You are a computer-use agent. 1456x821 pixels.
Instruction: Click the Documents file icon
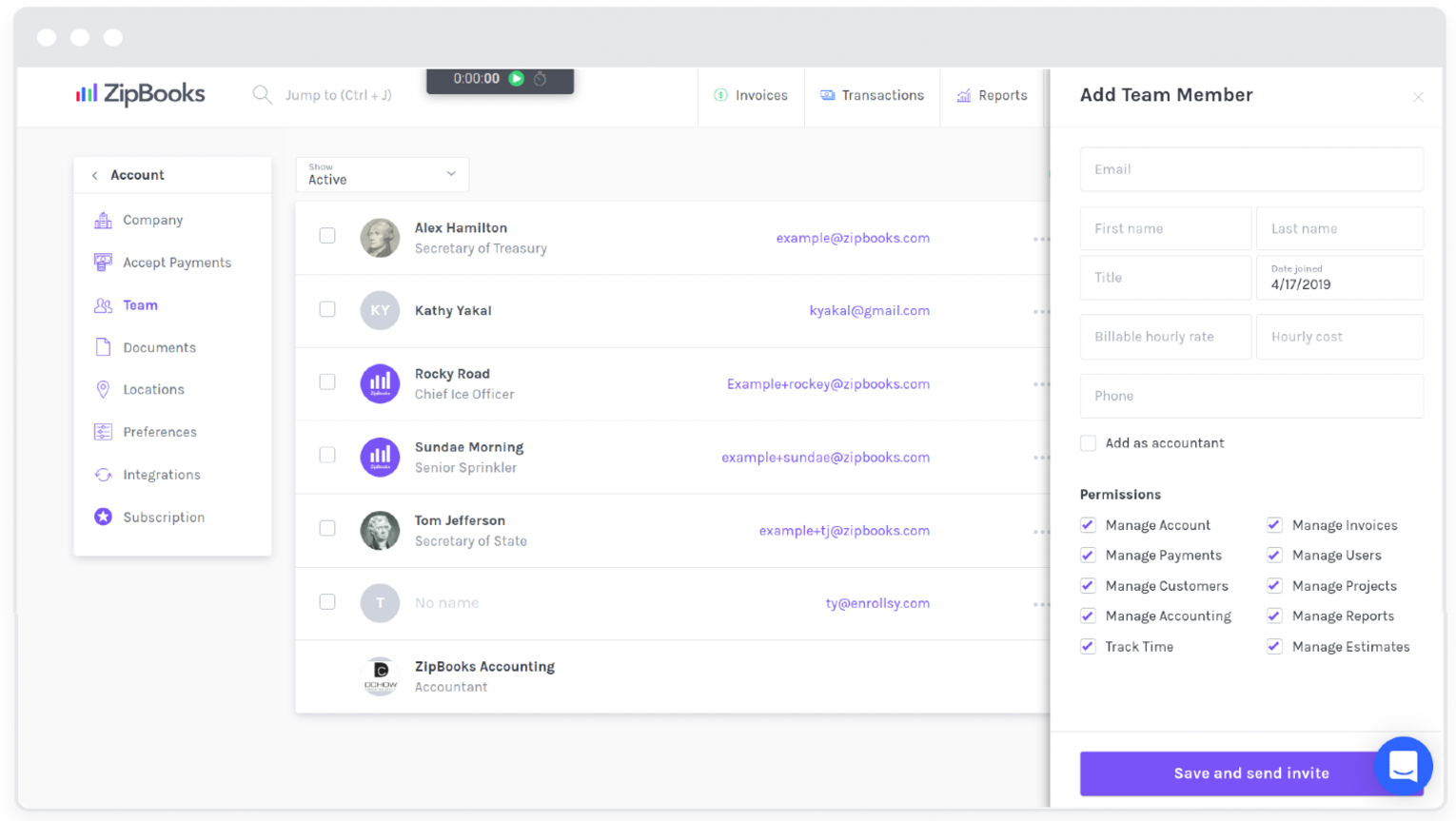pyautogui.click(x=103, y=347)
